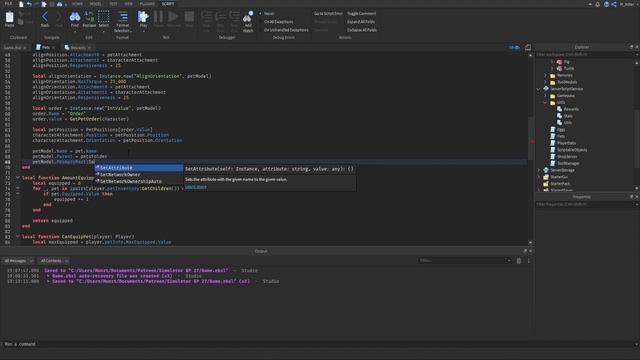640x360 pixels.
Task: Click the Rewards module icon in Explorer
Action: click(x=560, y=109)
